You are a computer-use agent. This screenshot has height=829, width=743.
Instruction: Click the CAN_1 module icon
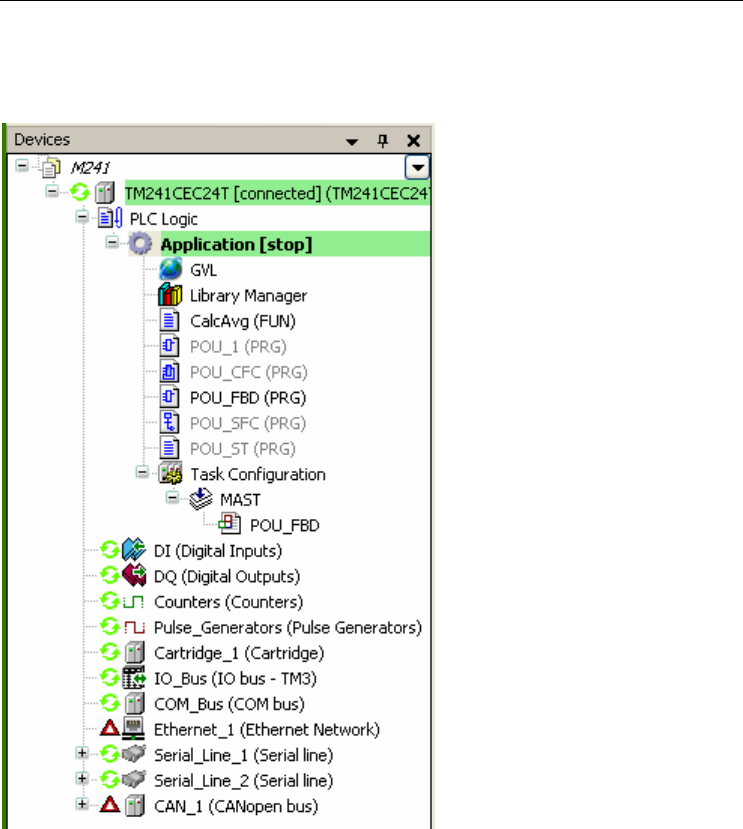135,806
